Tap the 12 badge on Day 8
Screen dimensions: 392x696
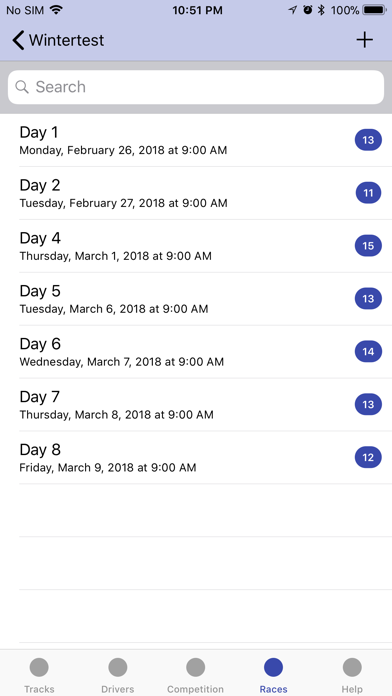click(x=368, y=457)
